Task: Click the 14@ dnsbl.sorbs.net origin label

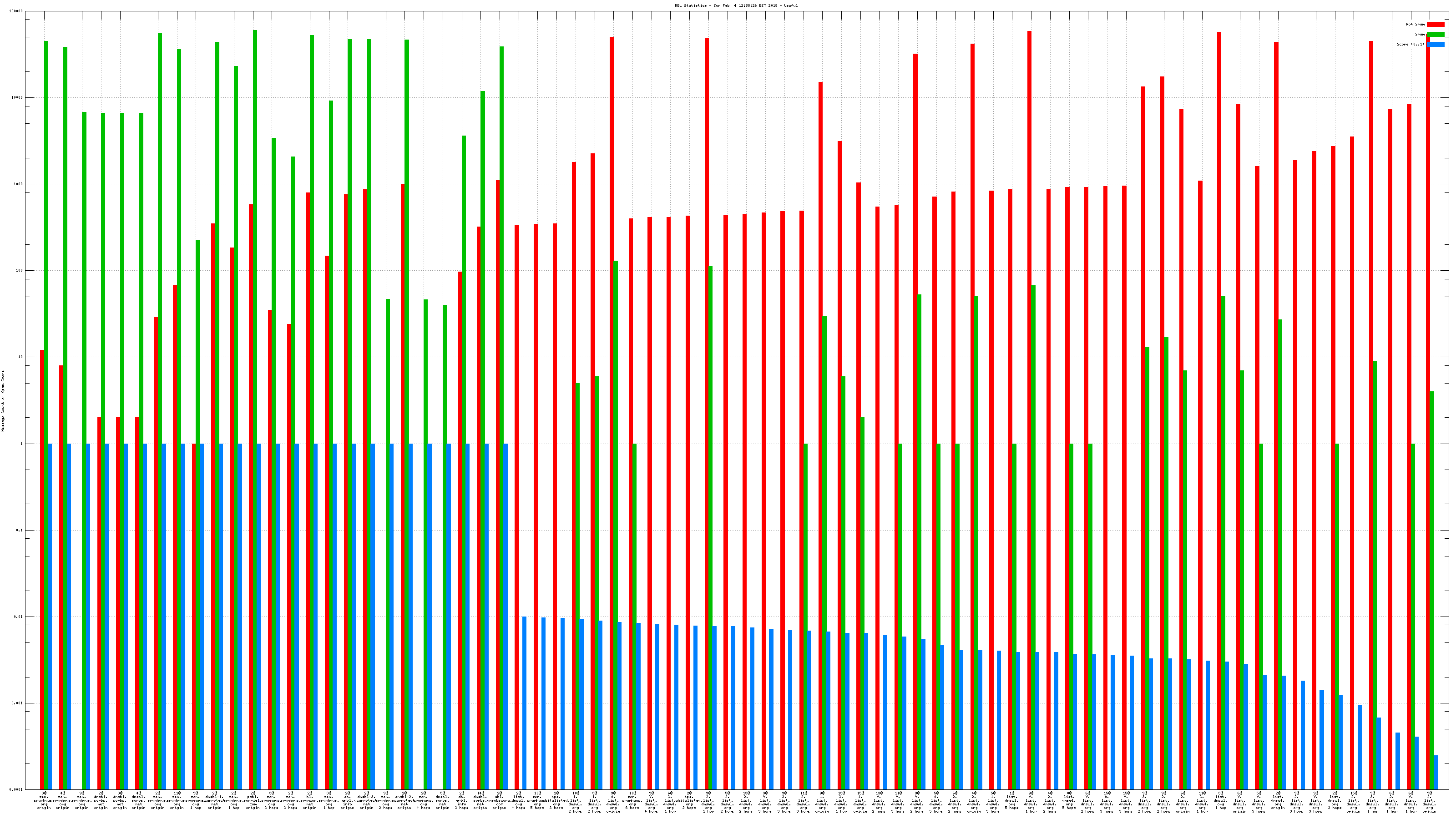Action: click(480, 800)
